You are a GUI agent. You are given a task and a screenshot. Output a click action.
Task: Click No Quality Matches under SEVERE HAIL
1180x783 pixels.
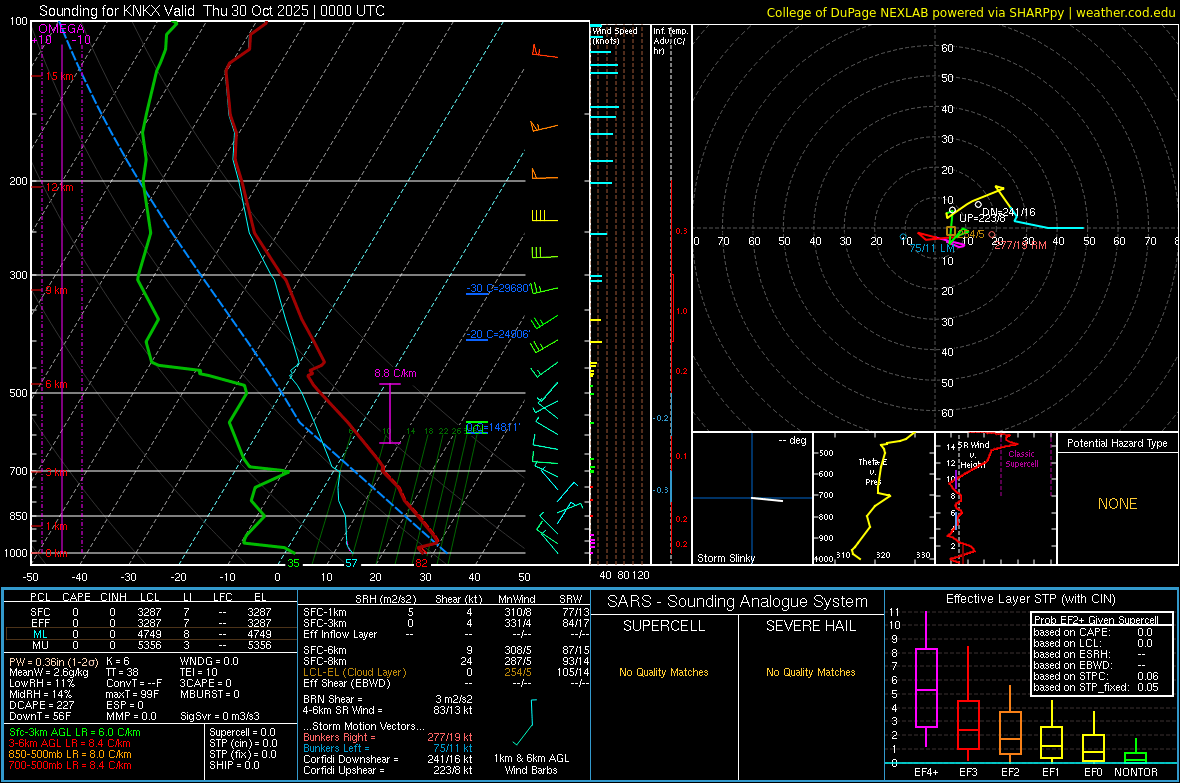810,672
